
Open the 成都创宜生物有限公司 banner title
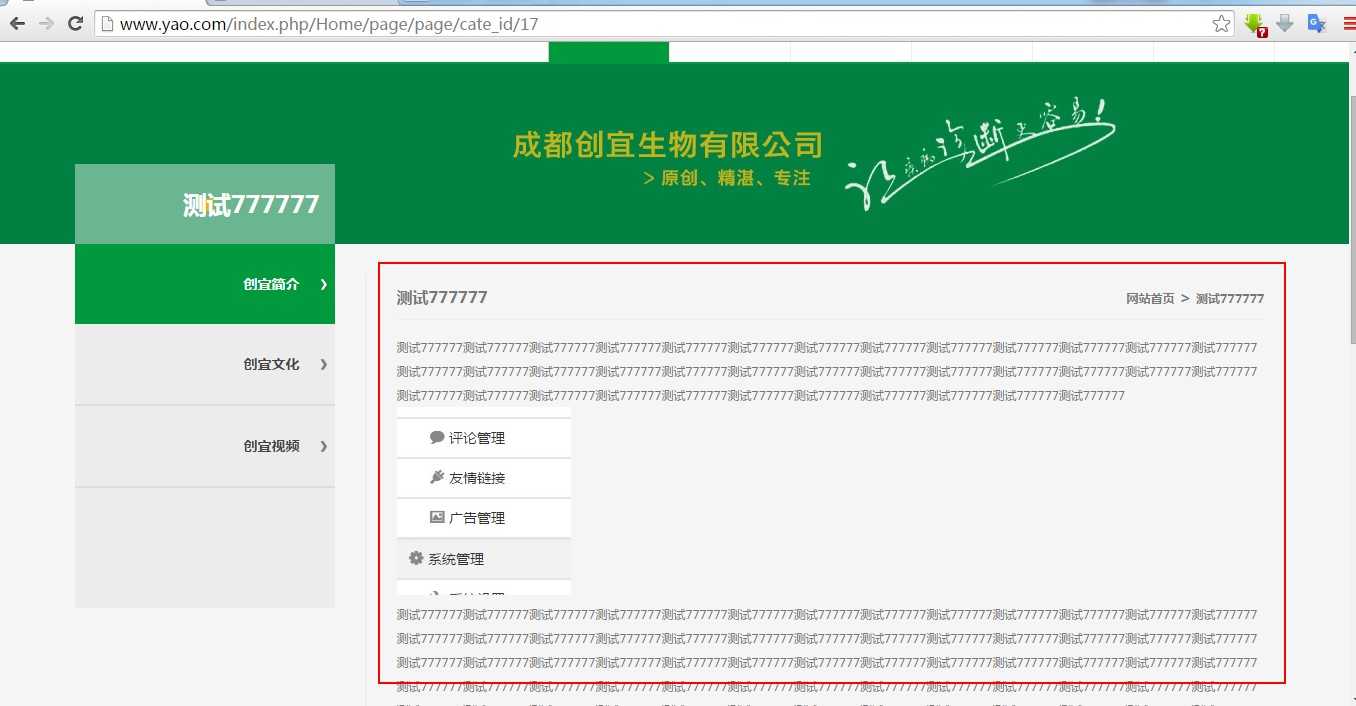667,145
